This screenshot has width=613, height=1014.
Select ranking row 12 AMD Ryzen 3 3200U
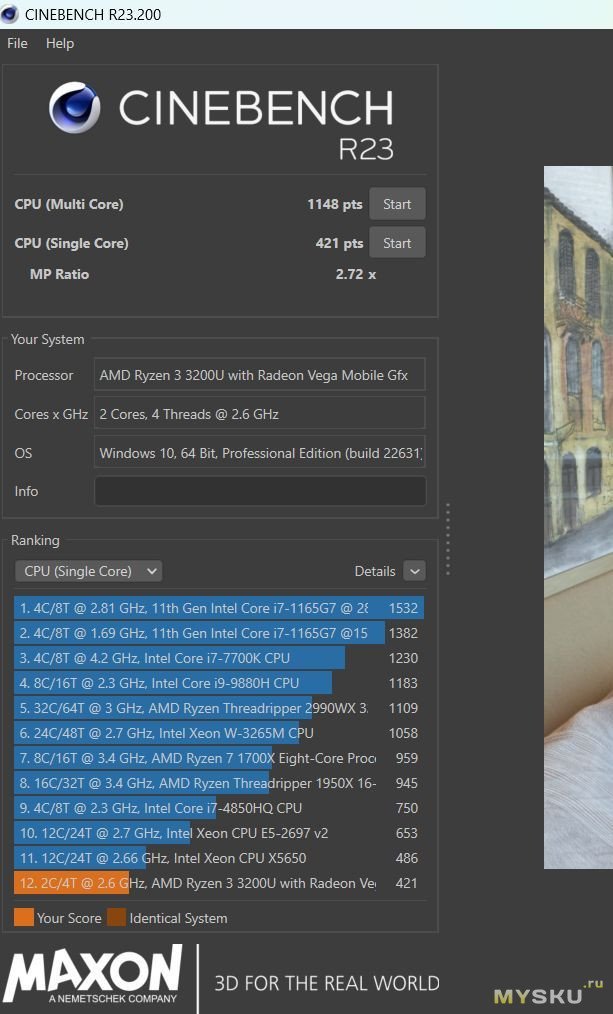219,883
